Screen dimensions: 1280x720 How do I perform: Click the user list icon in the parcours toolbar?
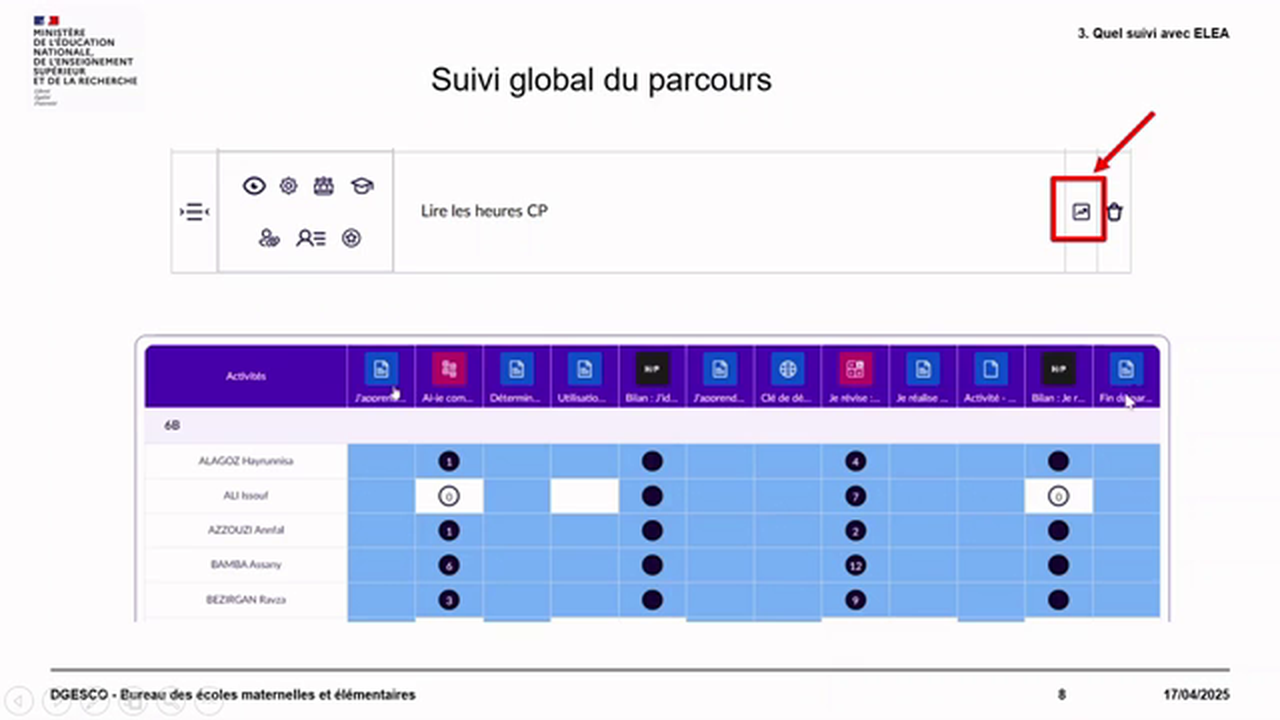click(311, 238)
